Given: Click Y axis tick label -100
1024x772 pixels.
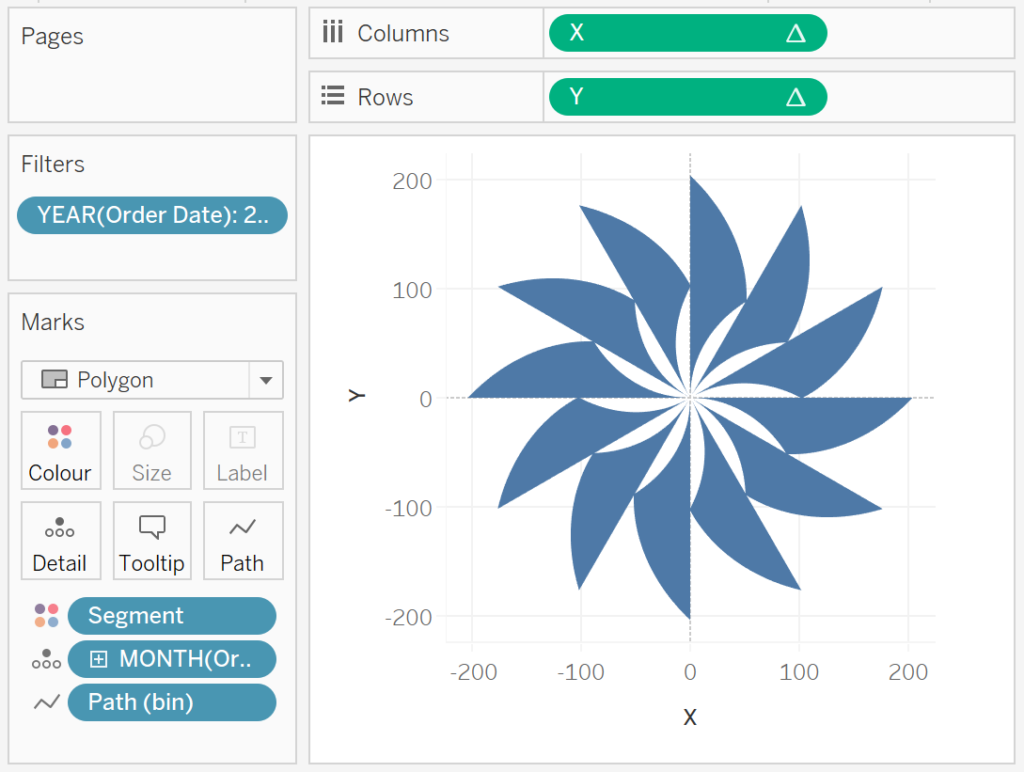Looking at the screenshot, I should 408,508.
